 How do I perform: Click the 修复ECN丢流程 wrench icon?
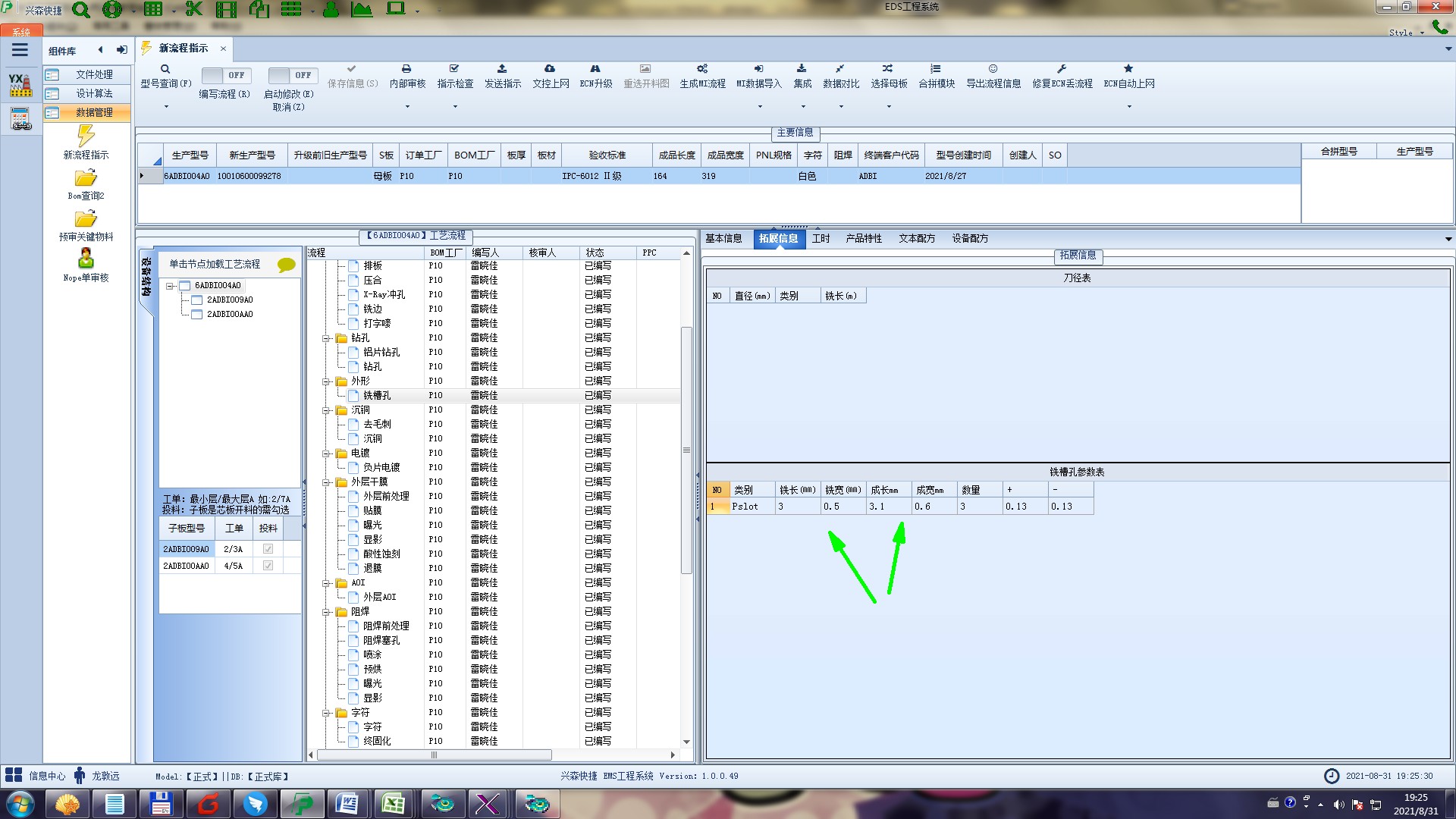coord(1062,69)
